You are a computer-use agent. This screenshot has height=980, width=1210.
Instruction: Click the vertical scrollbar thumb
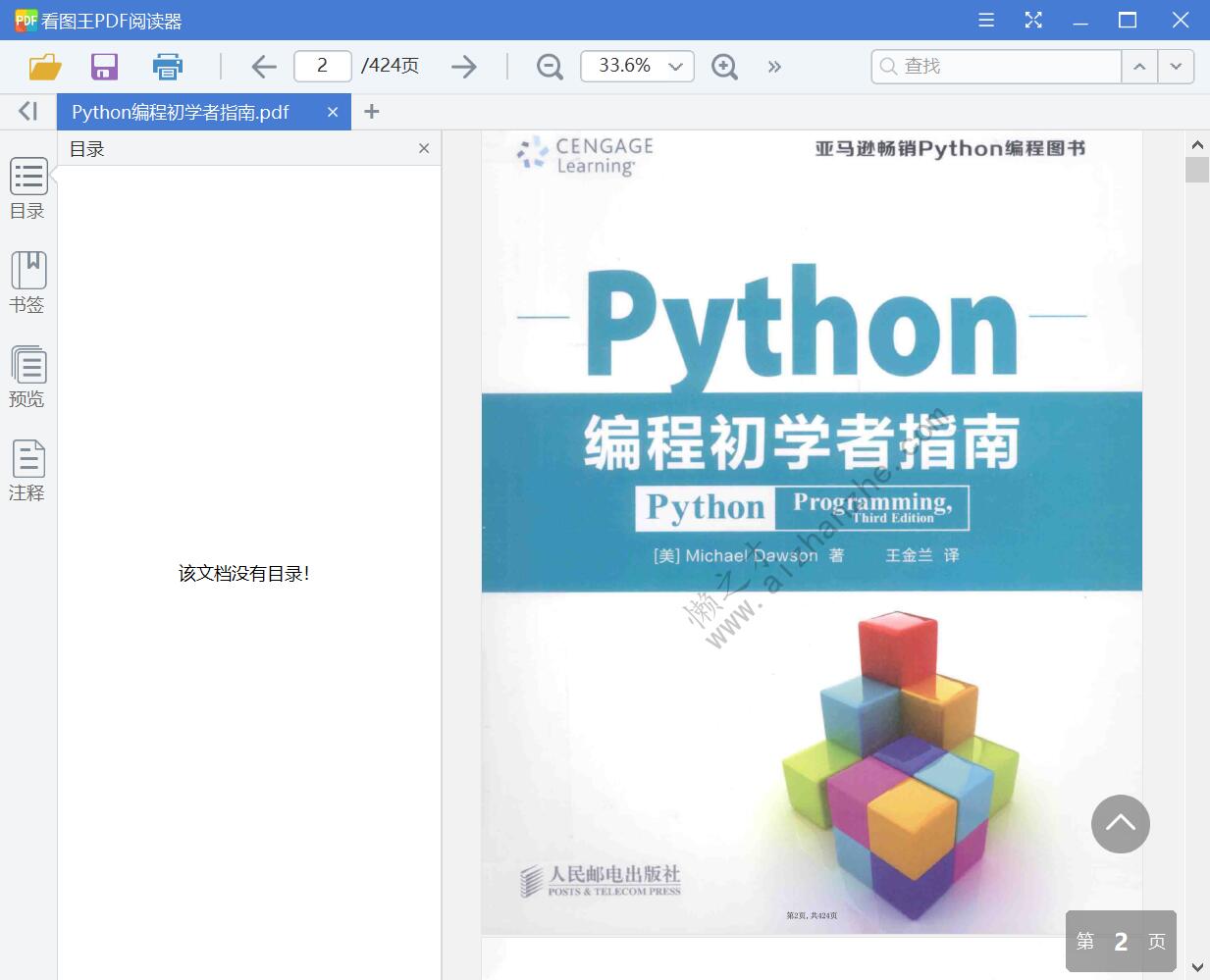[x=1197, y=170]
